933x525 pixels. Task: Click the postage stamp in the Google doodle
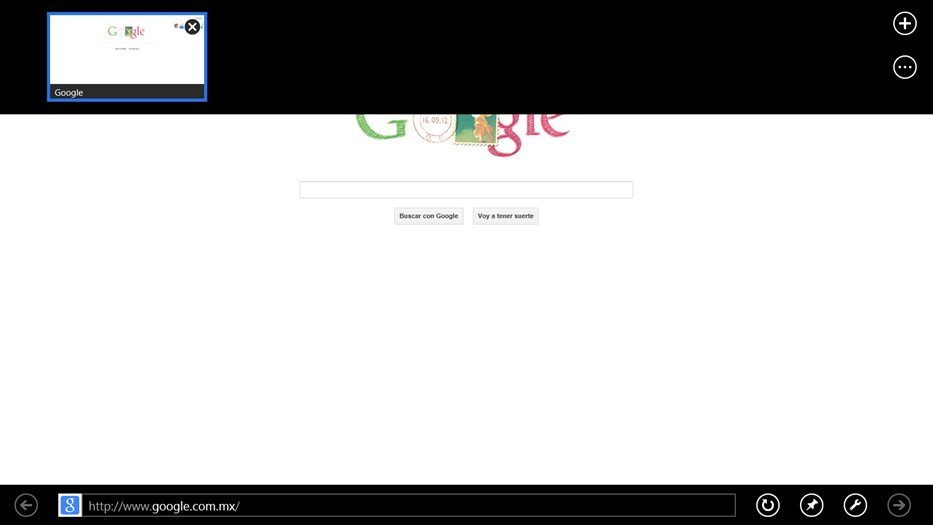[475, 130]
